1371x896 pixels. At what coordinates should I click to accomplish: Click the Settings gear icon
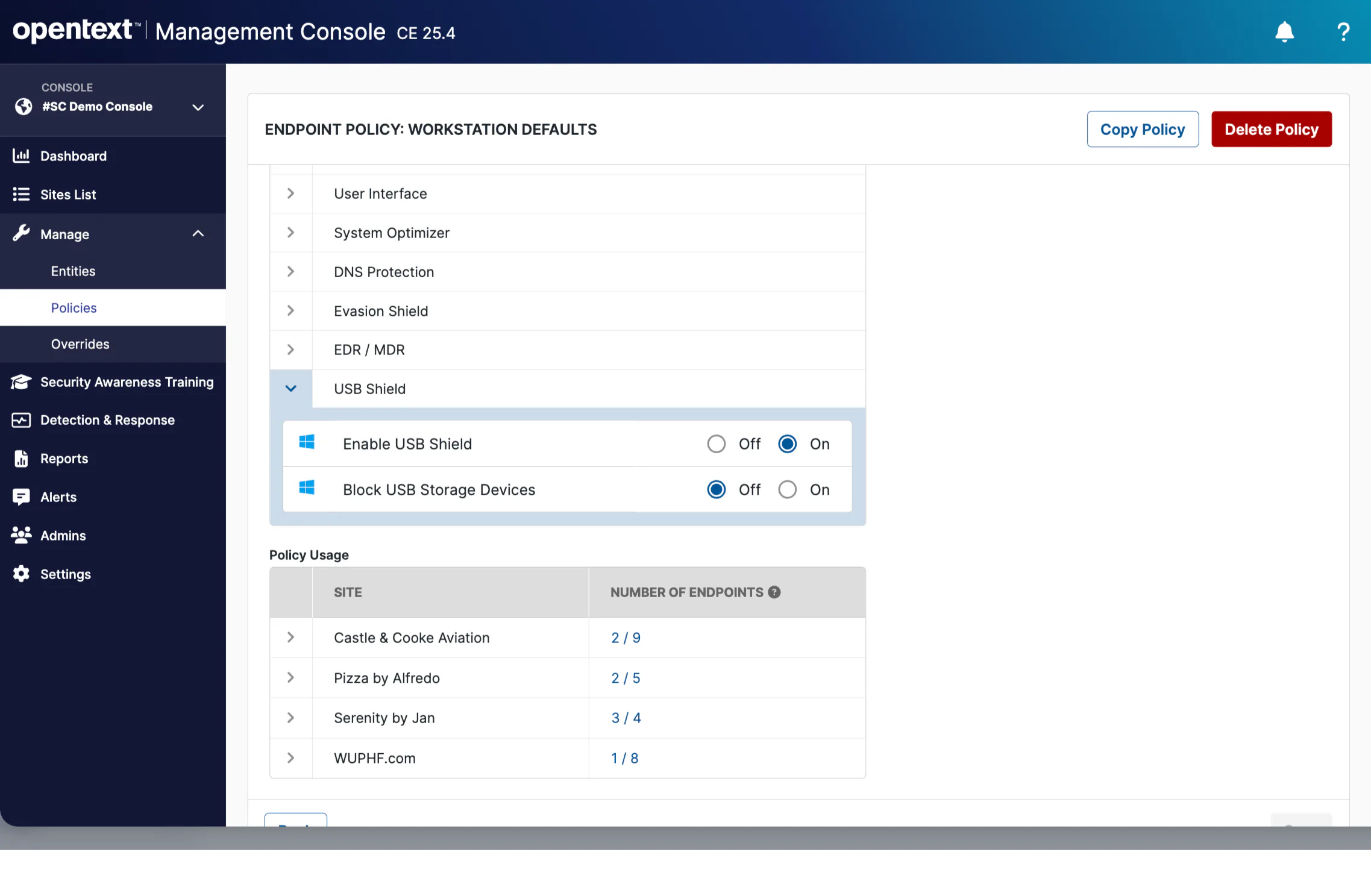[21, 574]
